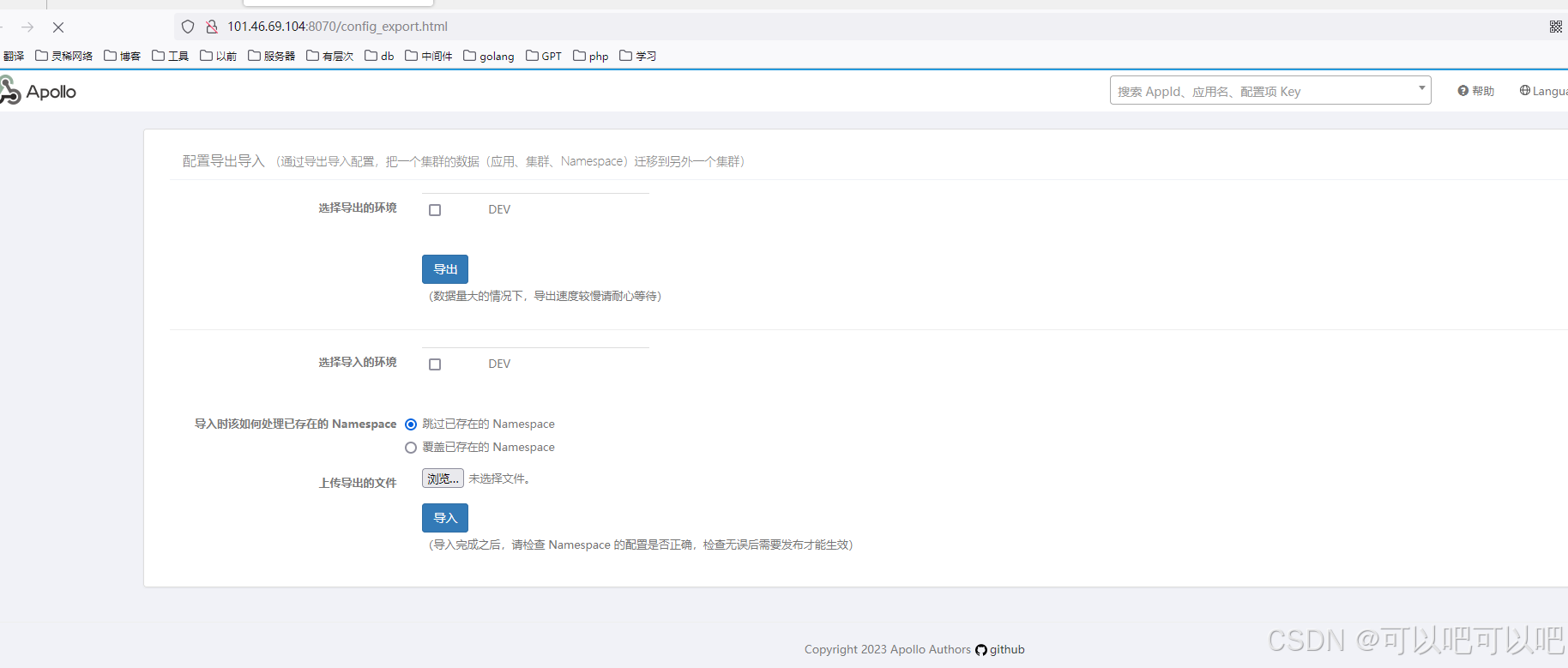Click the QR code icon in address bar
Screen dimensions: 1568x668
[1555, 27]
